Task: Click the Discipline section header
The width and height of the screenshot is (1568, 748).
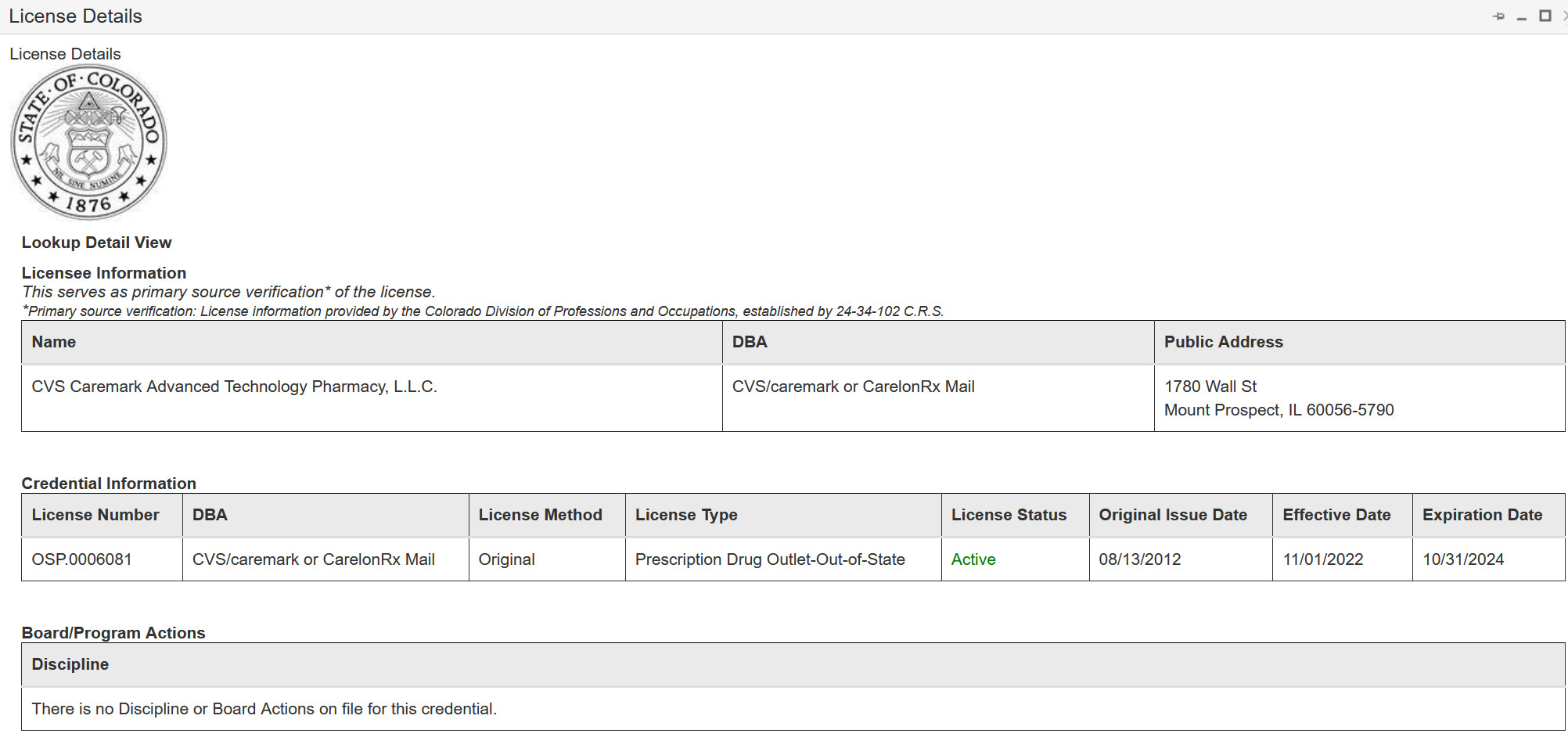Action: 70,664
